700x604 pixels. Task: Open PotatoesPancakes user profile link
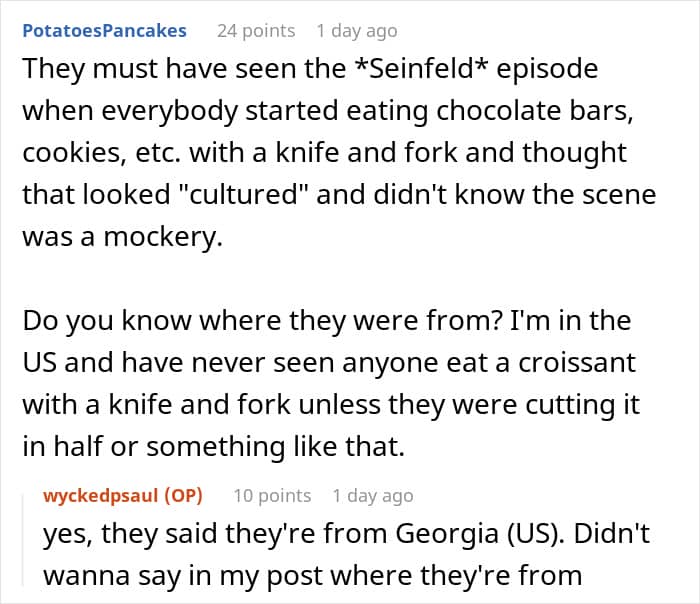point(104,30)
